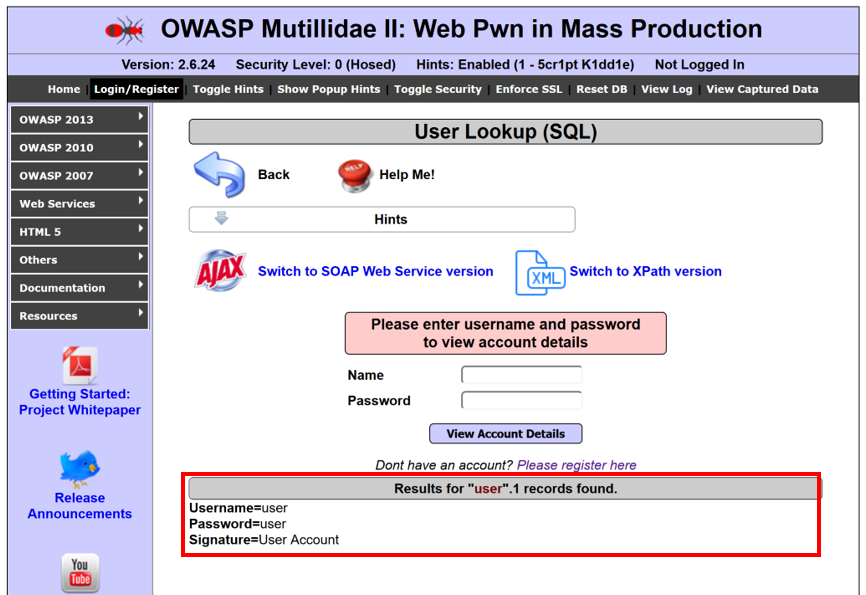This screenshot has height=595, width=866.
Task: Go to Home in top navigation
Action: 64,89
